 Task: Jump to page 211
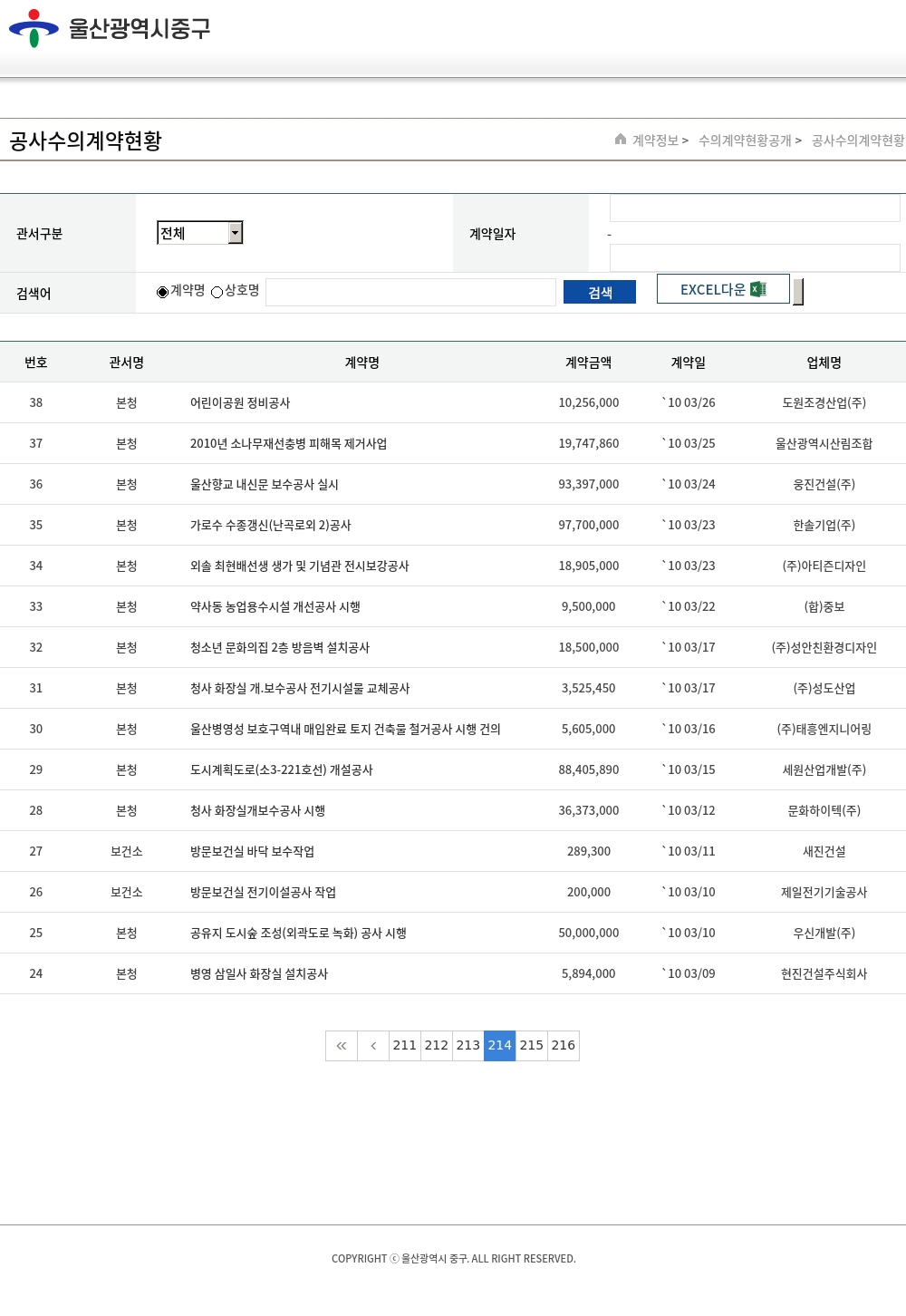(x=405, y=1046)
